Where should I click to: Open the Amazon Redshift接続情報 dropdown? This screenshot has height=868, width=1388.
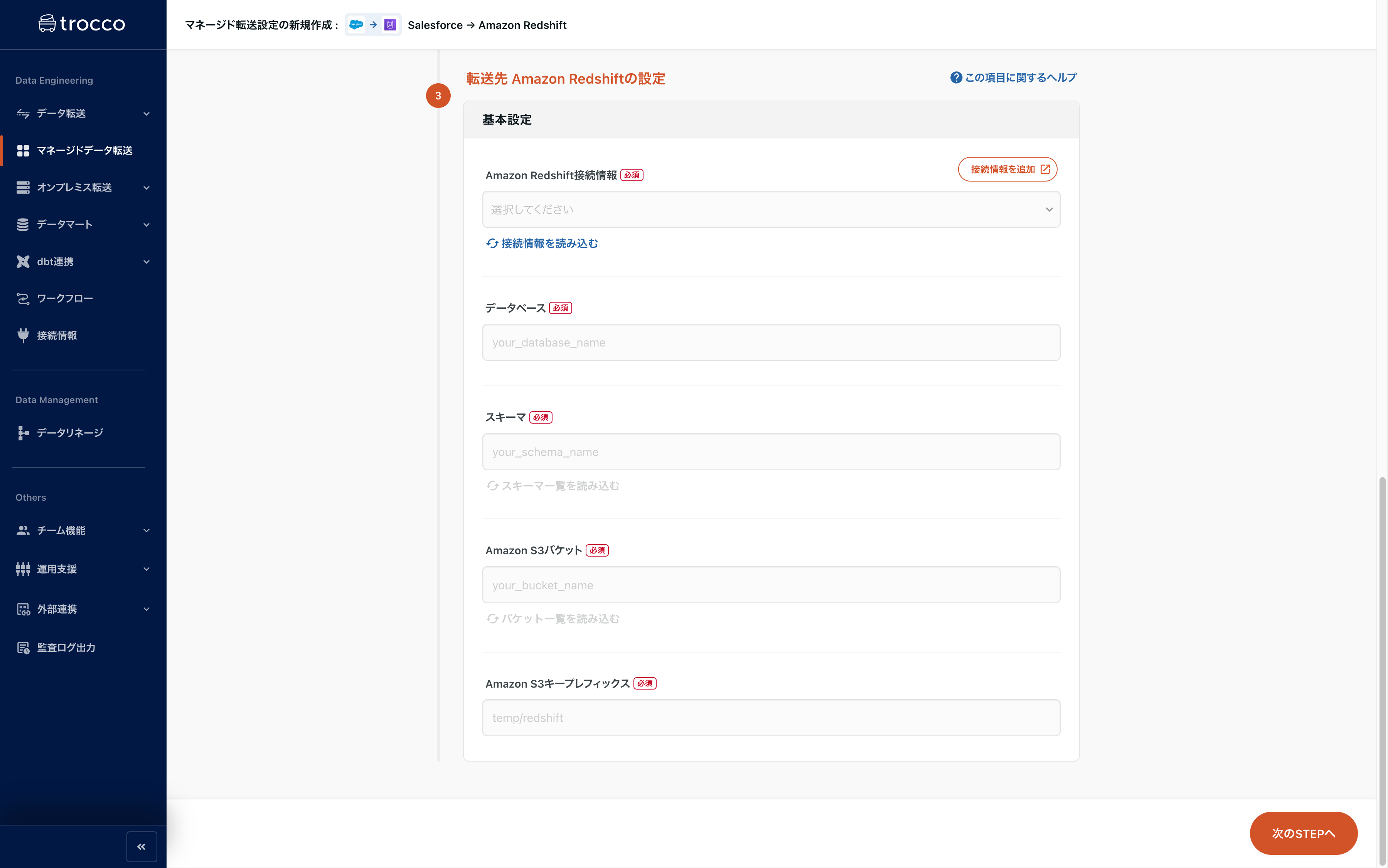point(771,210)
